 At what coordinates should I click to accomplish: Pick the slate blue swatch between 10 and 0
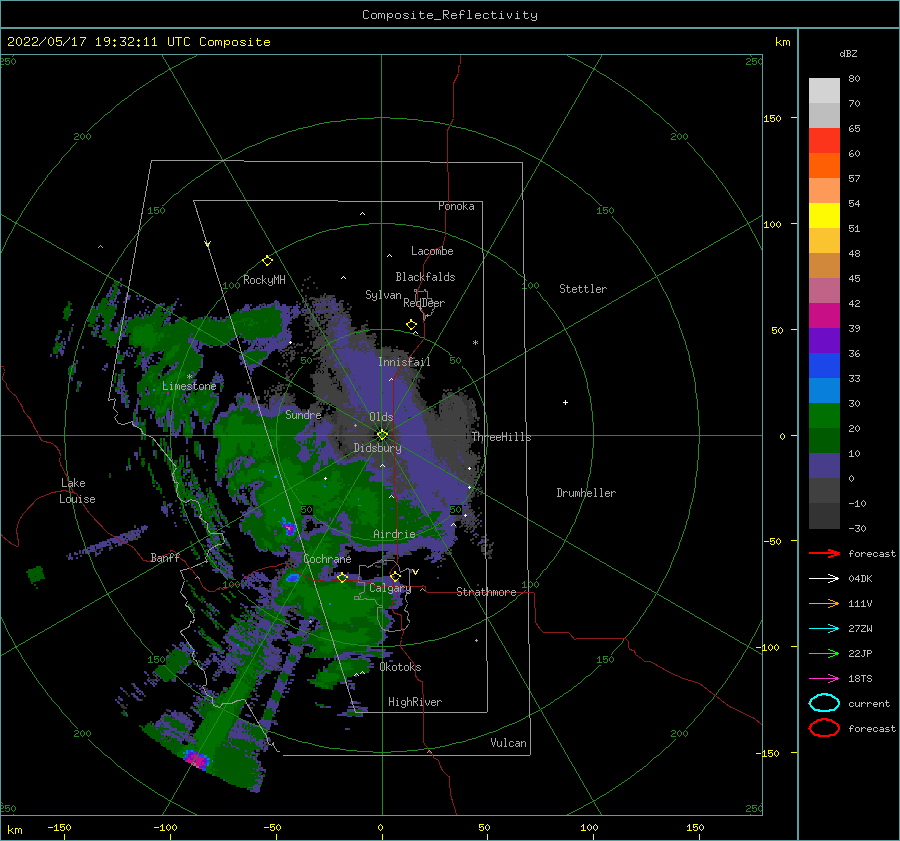(x=824, y=466)
